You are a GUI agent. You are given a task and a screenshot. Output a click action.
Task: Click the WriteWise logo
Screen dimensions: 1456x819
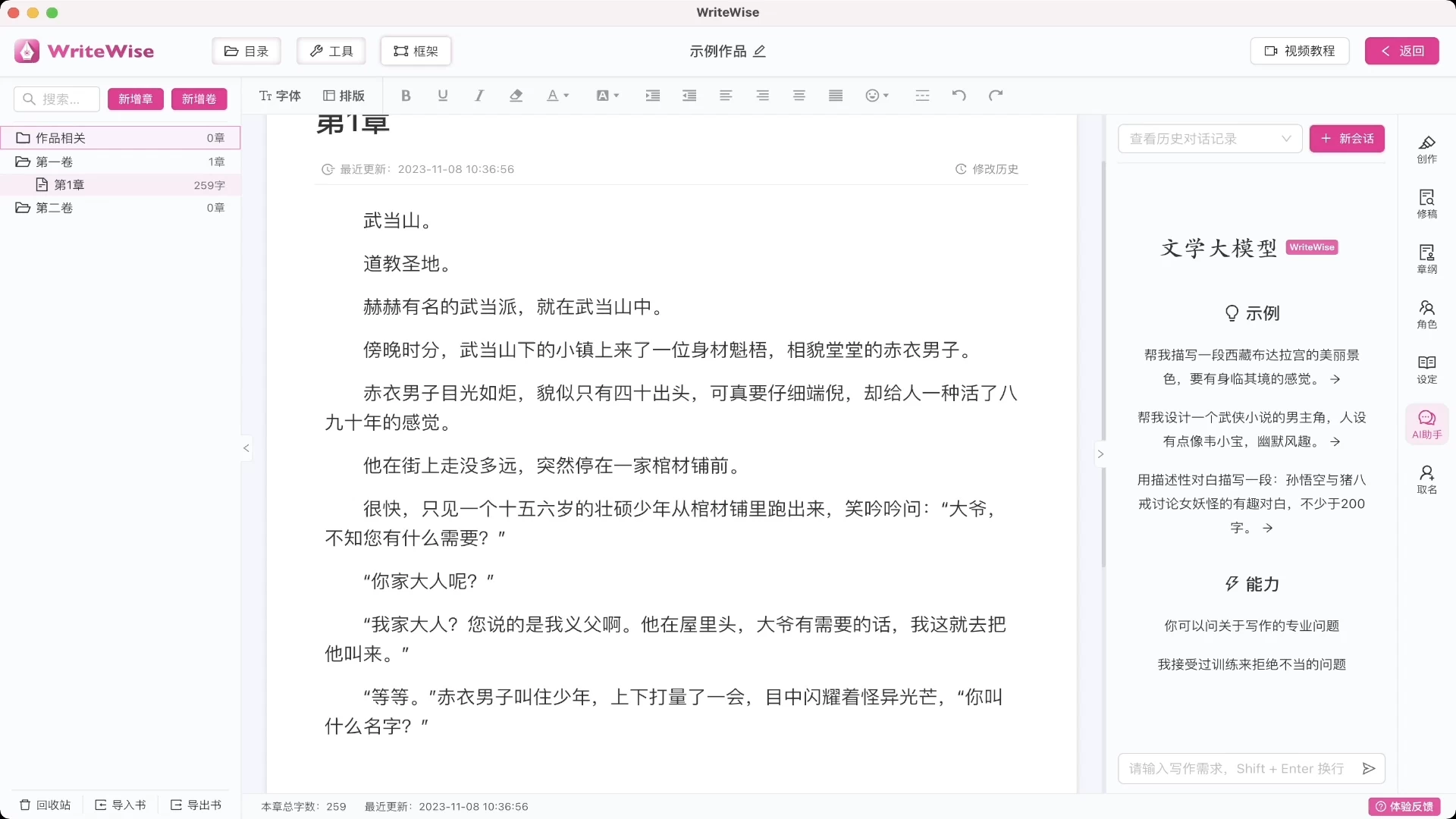(84, 51)
